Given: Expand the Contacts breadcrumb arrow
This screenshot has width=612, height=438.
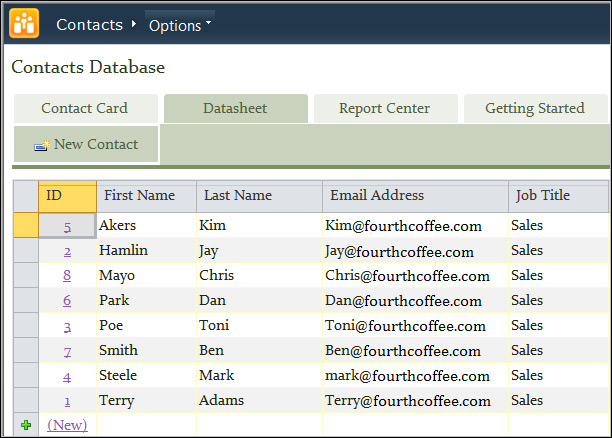Looking at the screenshot, I should click(x=133, y=24).
